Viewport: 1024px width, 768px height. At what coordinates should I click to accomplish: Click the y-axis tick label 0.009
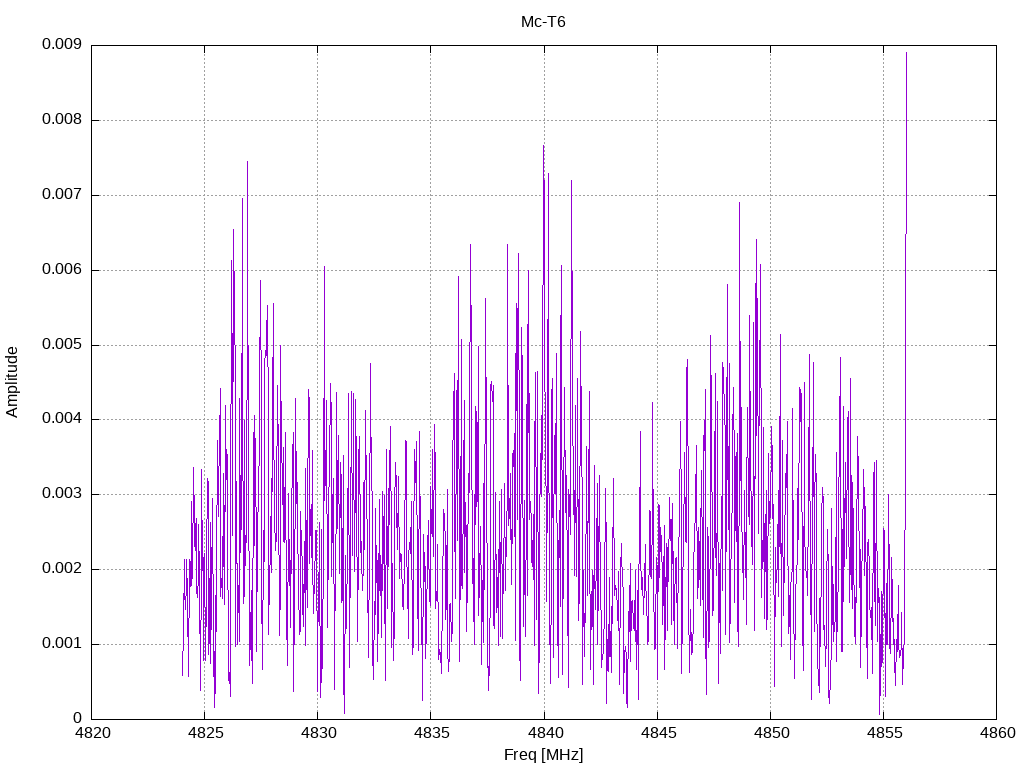(61, 44)
